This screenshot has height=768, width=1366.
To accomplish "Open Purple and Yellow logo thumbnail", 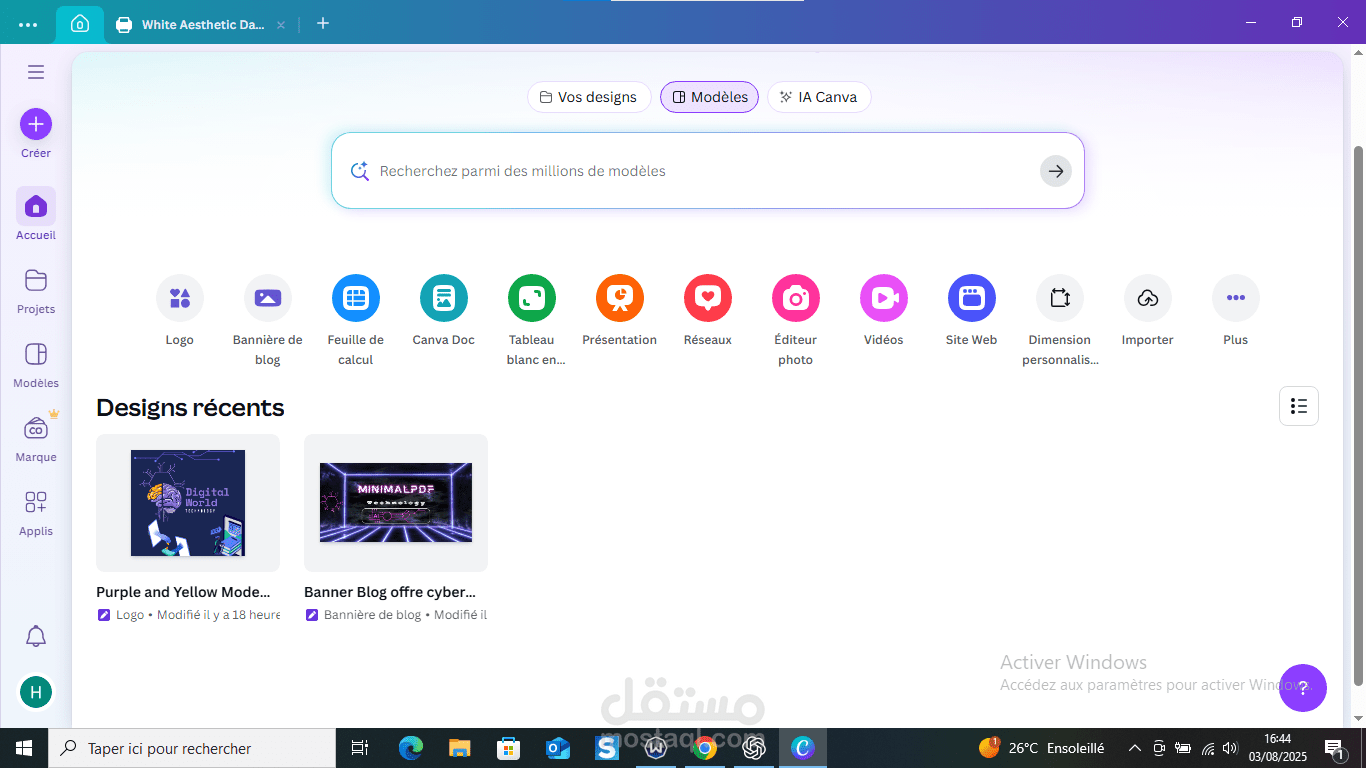I will coord(188,503).
